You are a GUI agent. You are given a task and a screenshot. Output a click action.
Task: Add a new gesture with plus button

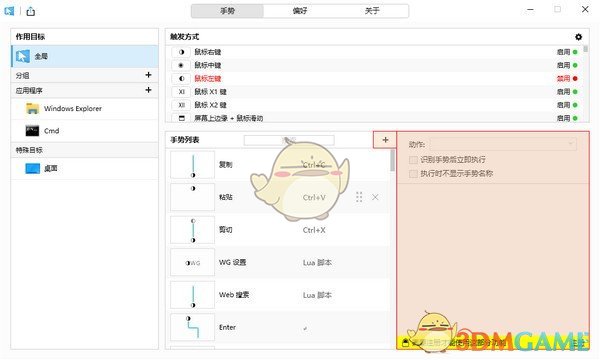(x=385, y=140)
